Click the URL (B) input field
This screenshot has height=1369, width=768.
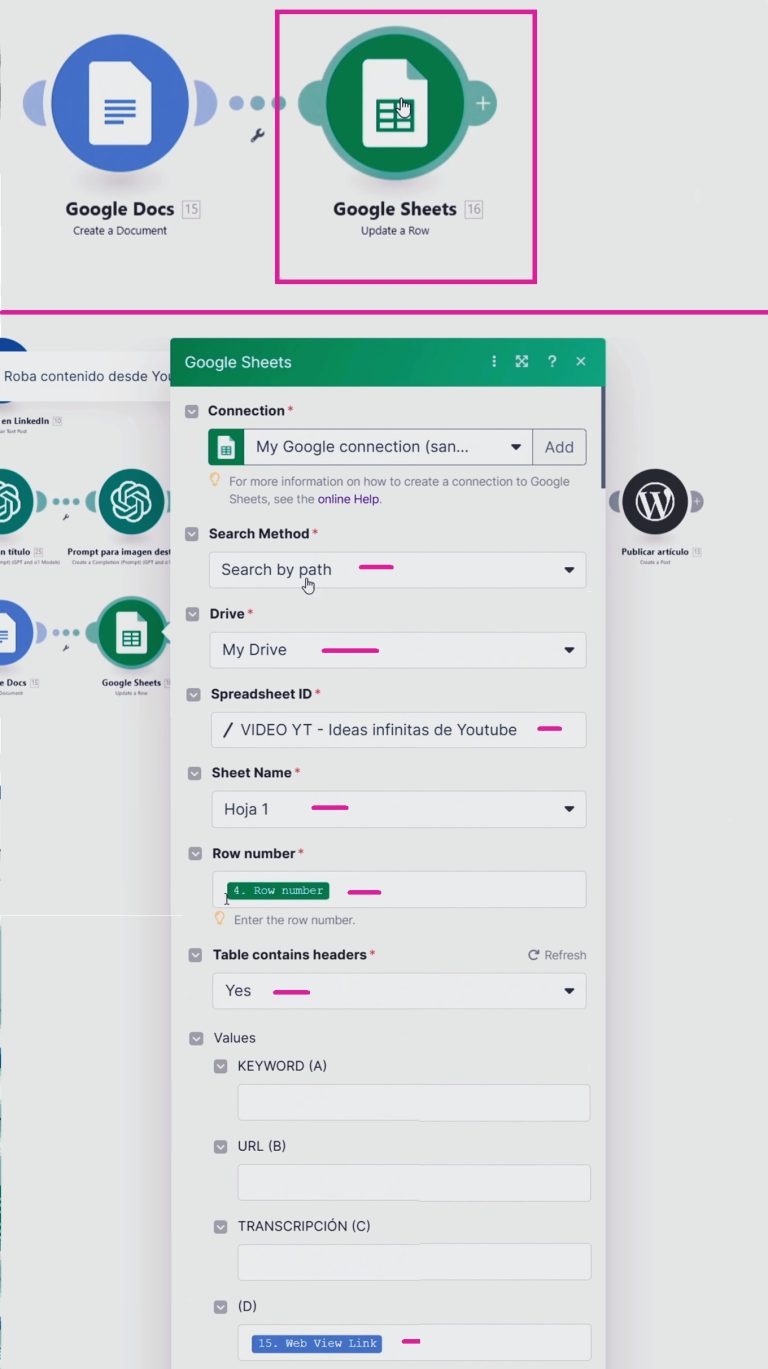413,1182
